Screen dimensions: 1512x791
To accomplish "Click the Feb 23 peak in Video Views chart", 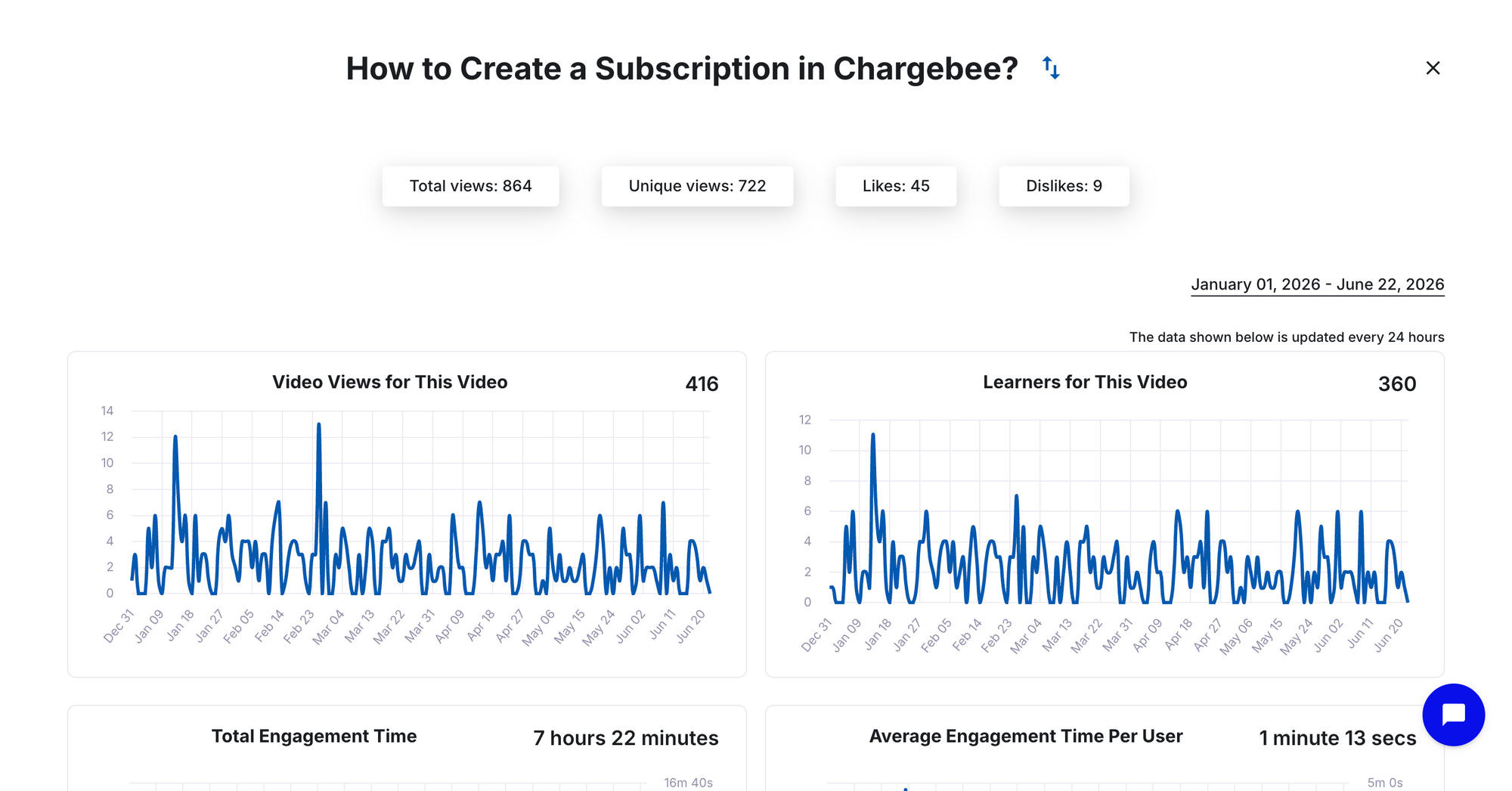I will point(319,426).
